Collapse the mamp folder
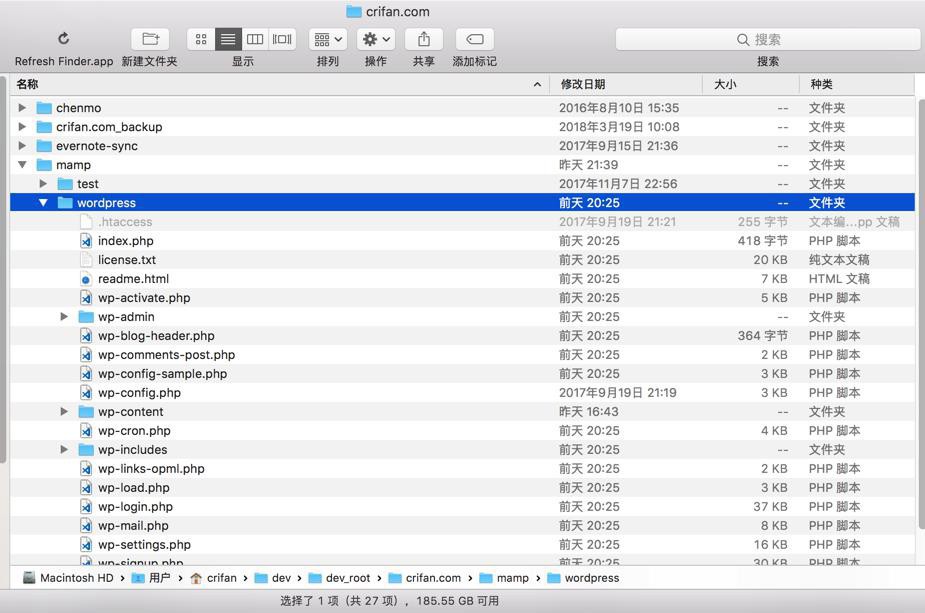 coord(22,165)
